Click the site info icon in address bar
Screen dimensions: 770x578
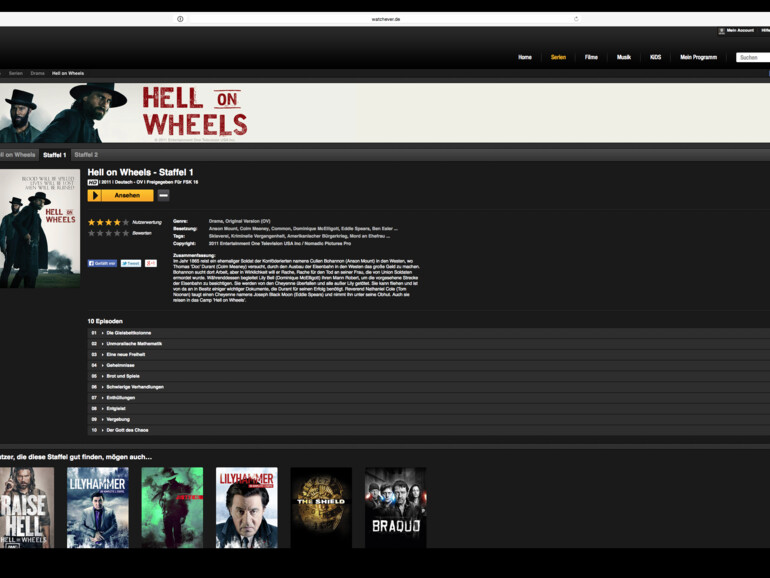[x=180, y=19]
